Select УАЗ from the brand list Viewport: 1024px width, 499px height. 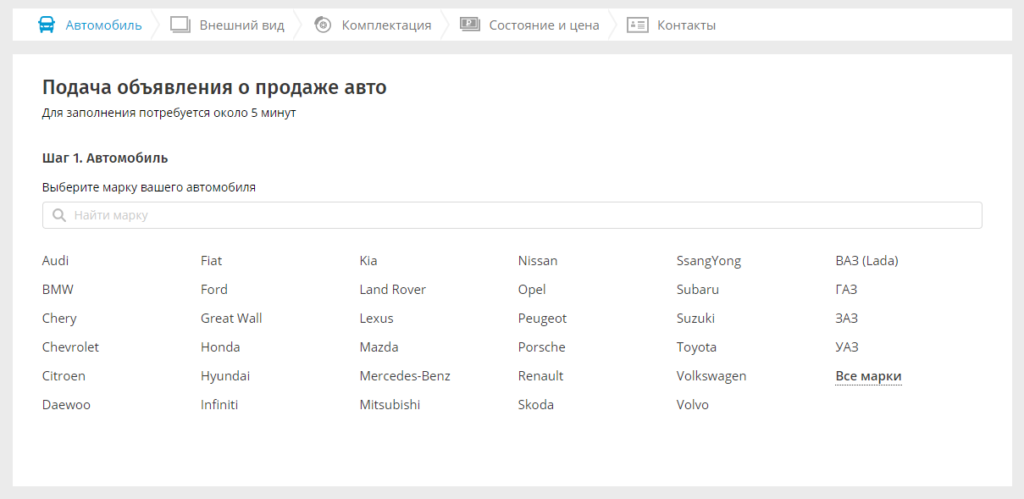click(847, 347)
